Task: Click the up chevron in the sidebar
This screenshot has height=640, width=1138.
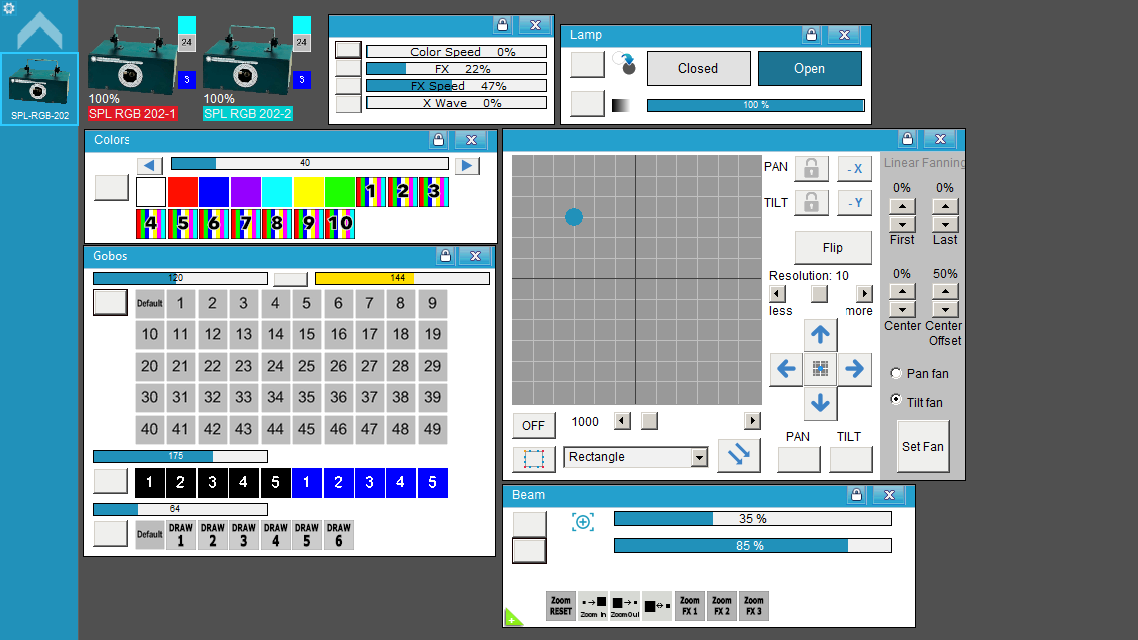Action: click(39, 31)
